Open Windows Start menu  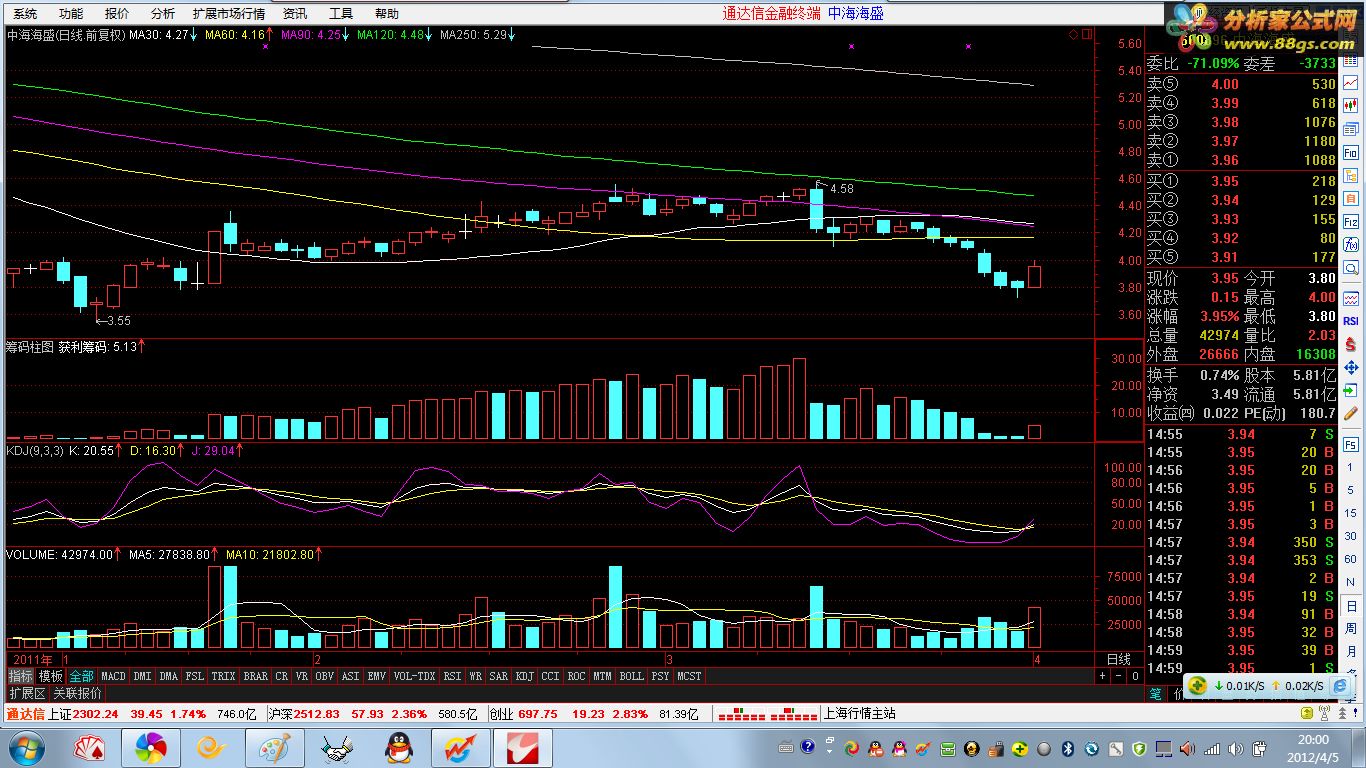click(25, 747)
